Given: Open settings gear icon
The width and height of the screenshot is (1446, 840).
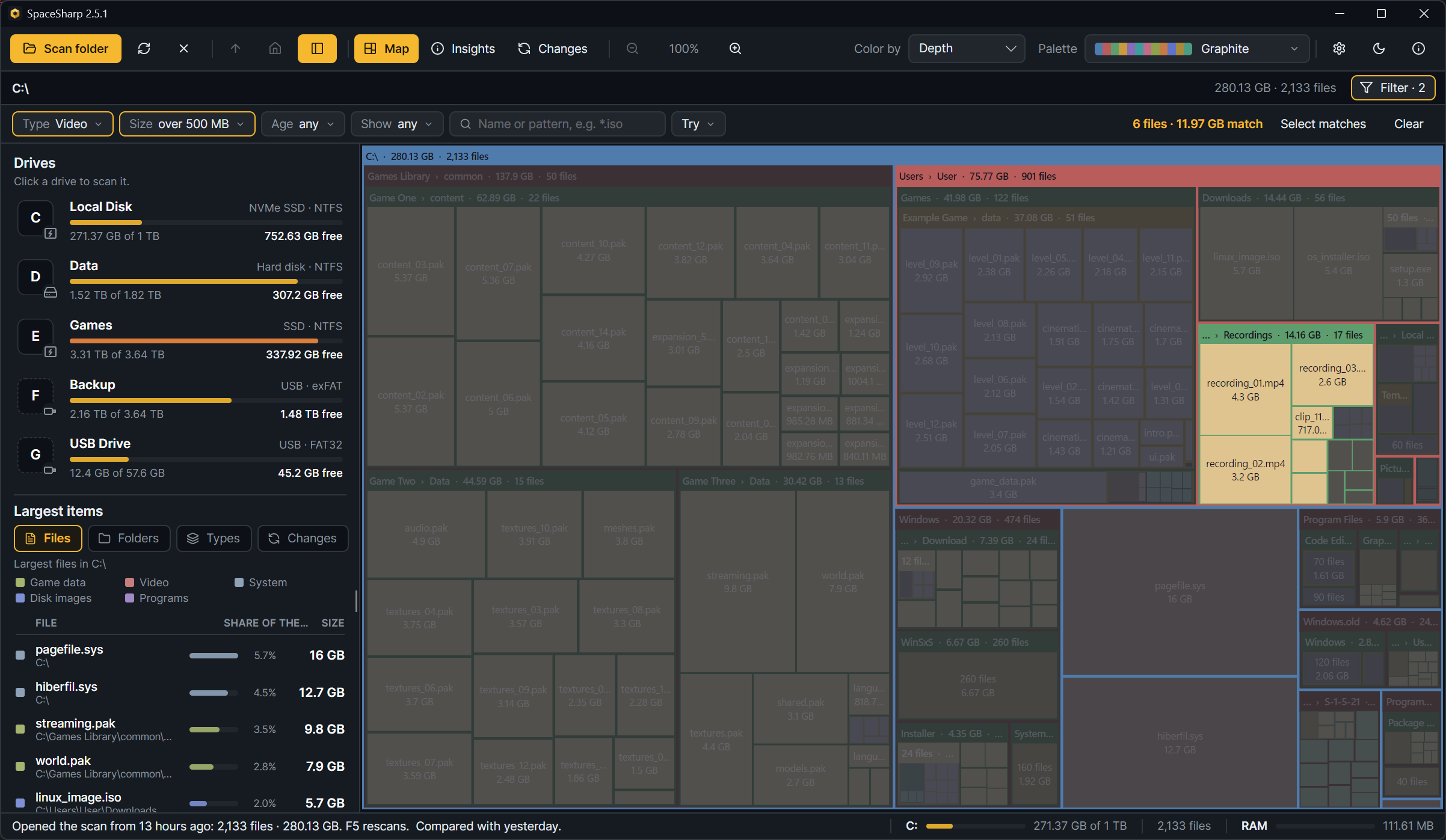Looking at the screenshot, I should click(x=1339, y=49).
